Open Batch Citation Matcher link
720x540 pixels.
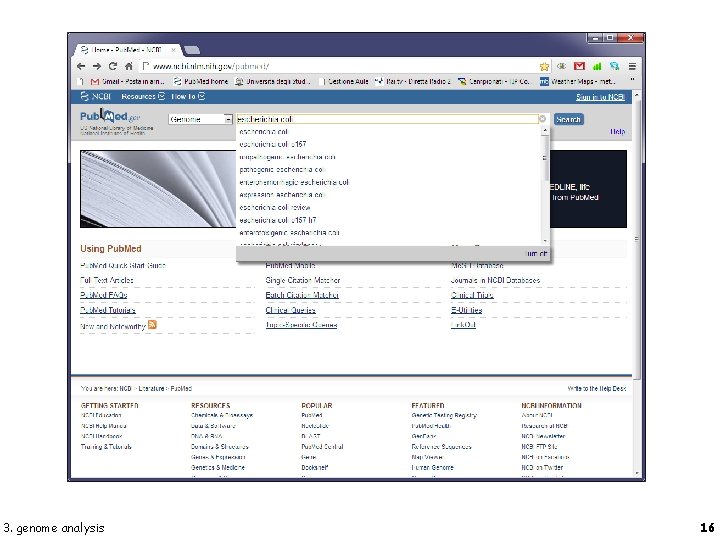pyautogui.click(x=302, y=295)
